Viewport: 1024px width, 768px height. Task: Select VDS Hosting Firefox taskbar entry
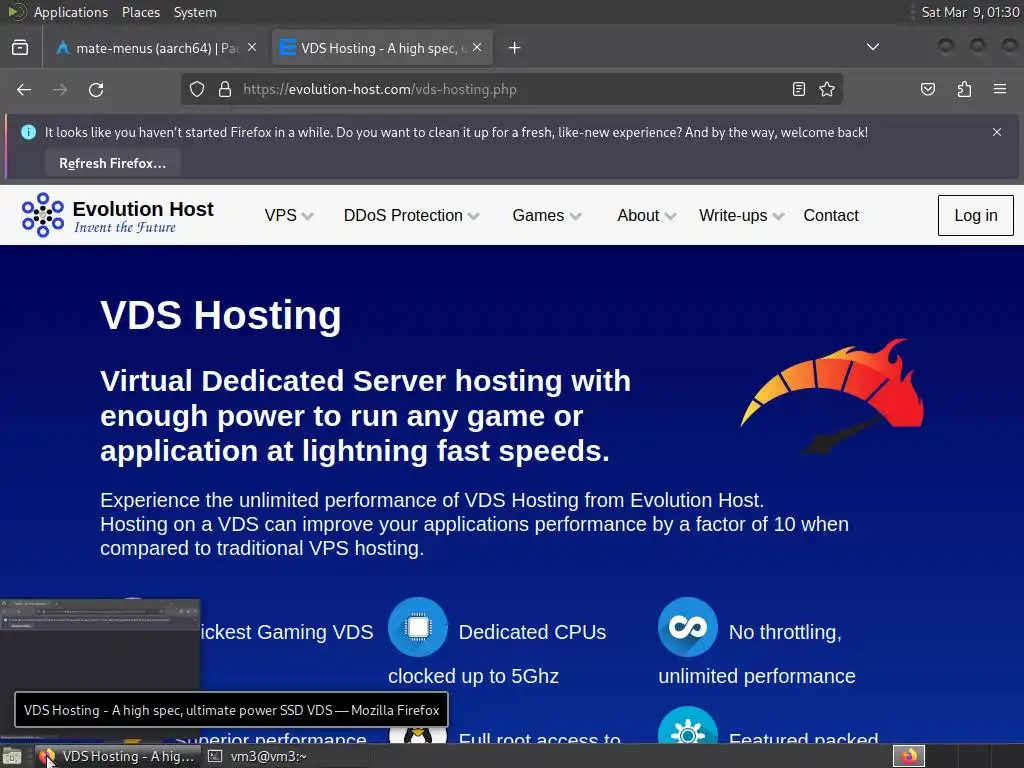coord(116,756)
